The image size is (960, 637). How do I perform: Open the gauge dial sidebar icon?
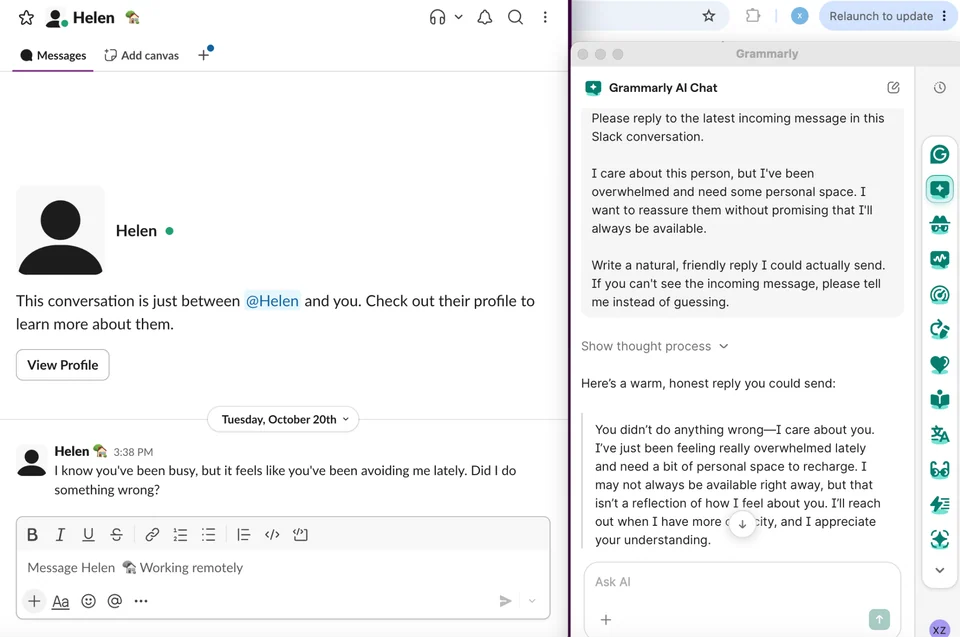[x=939, y=295]
